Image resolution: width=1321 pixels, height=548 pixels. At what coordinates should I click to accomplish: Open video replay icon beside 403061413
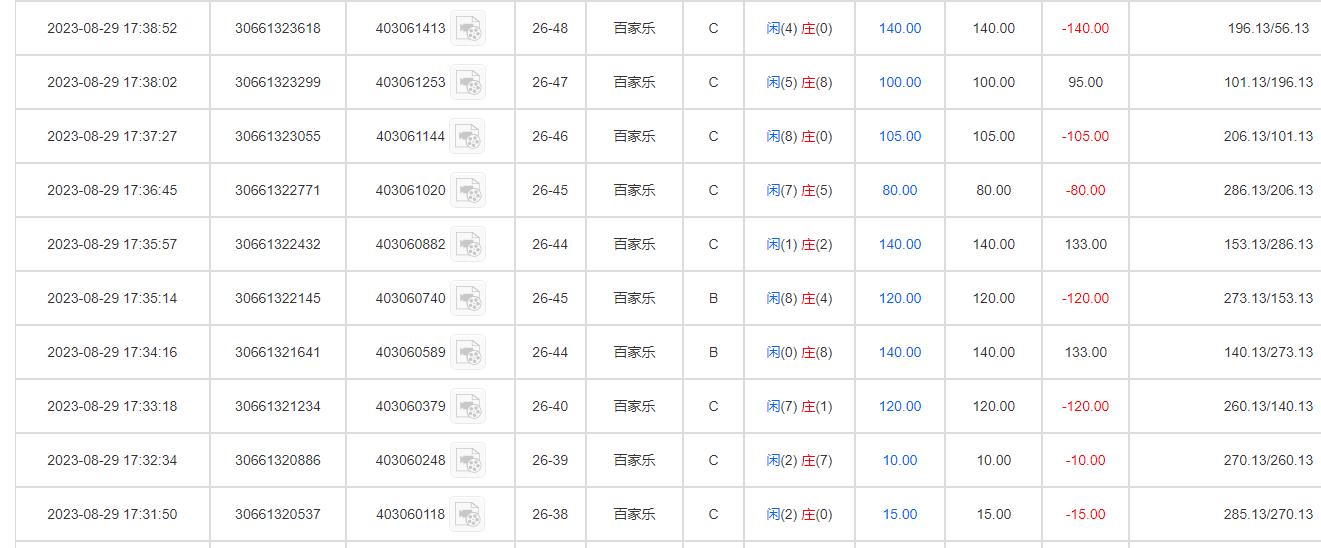[x=467, y=29]
